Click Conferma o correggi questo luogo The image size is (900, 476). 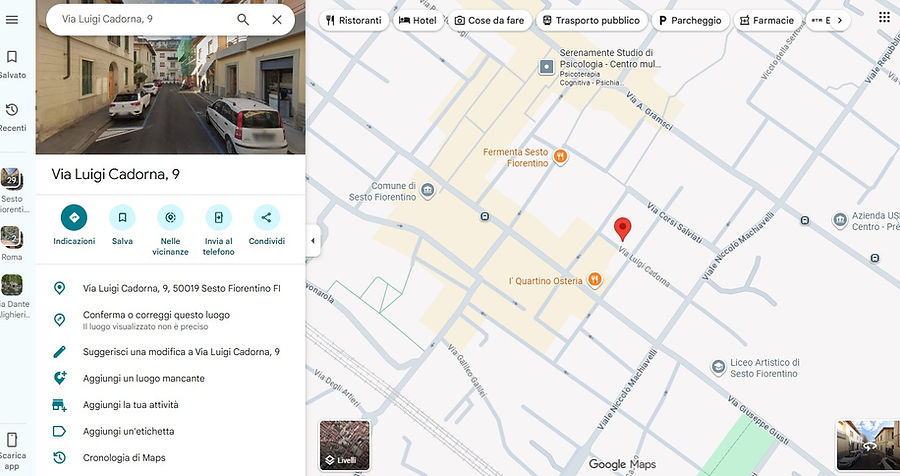coord(170,320)
